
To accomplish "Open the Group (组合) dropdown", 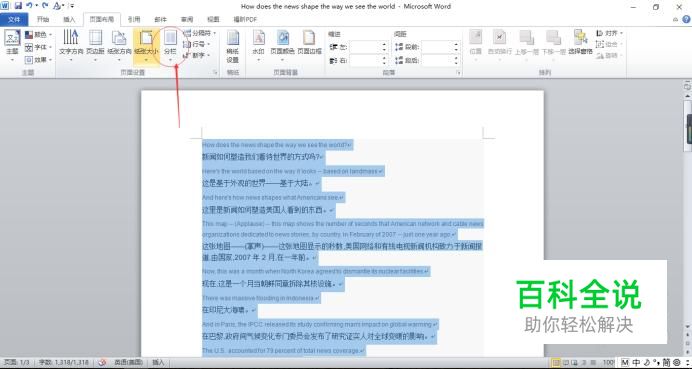I will (x=609, y=45).
